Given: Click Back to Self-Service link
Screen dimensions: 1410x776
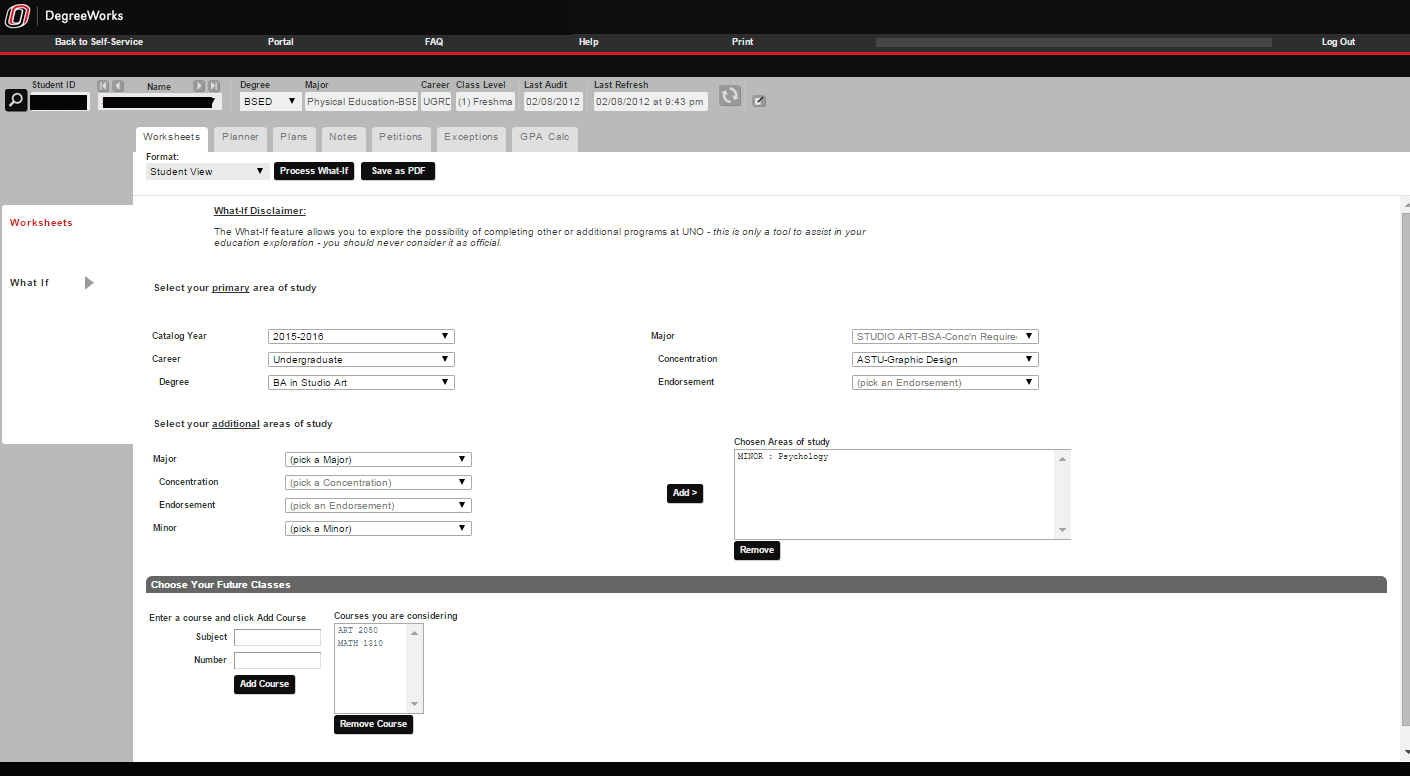Looking at the screenshot, I should tap(99, 42).
